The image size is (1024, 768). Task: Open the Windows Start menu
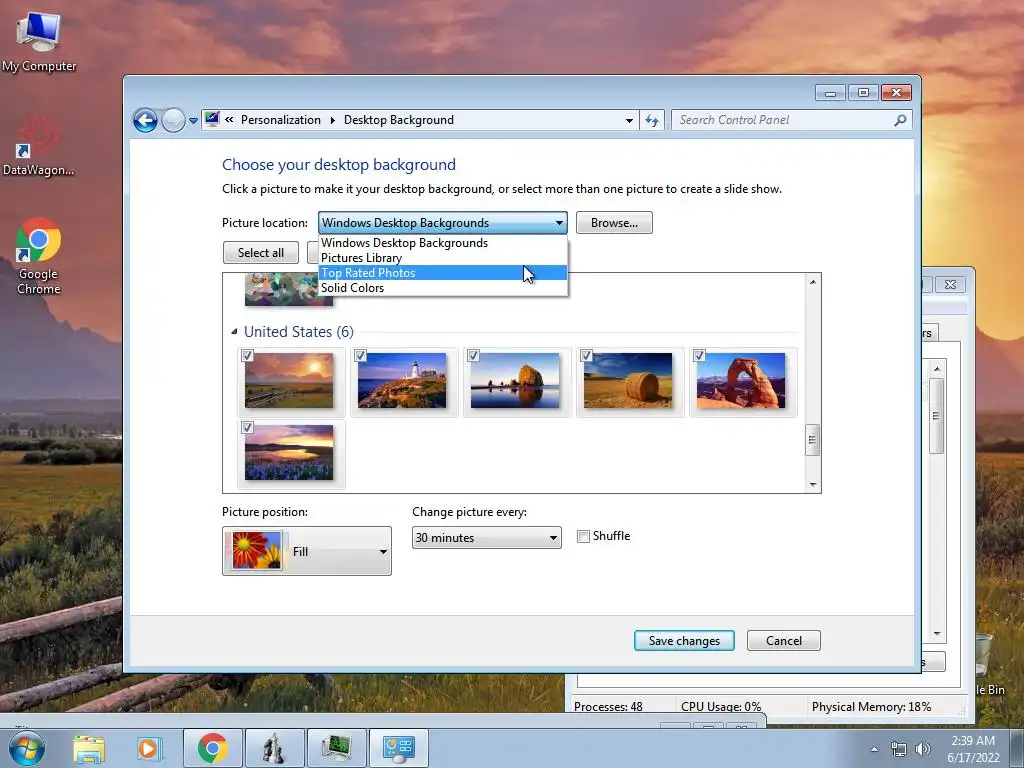(x=27, y=748)
